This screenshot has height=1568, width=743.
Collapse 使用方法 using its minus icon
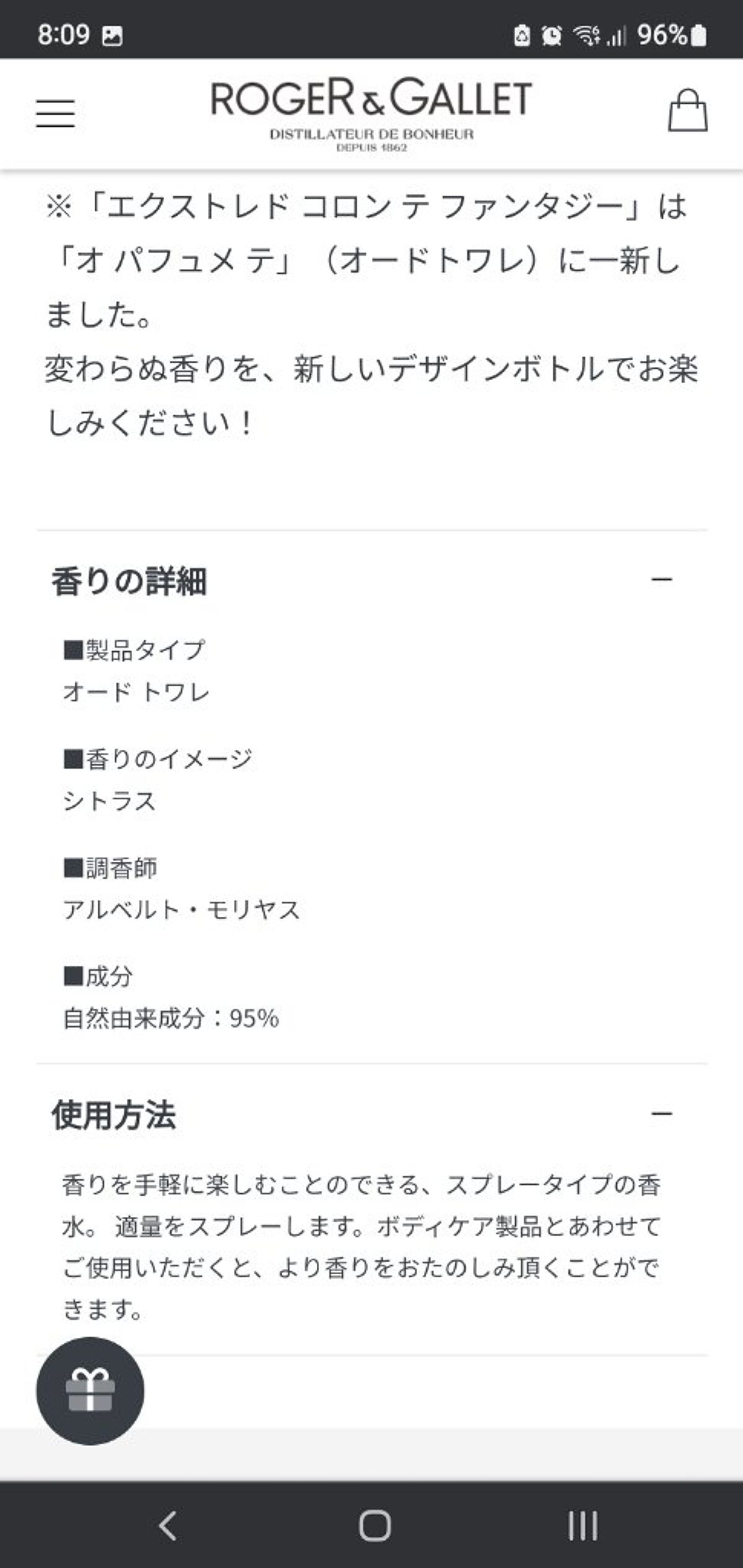pyautogui.click(x=661, y=1114)
